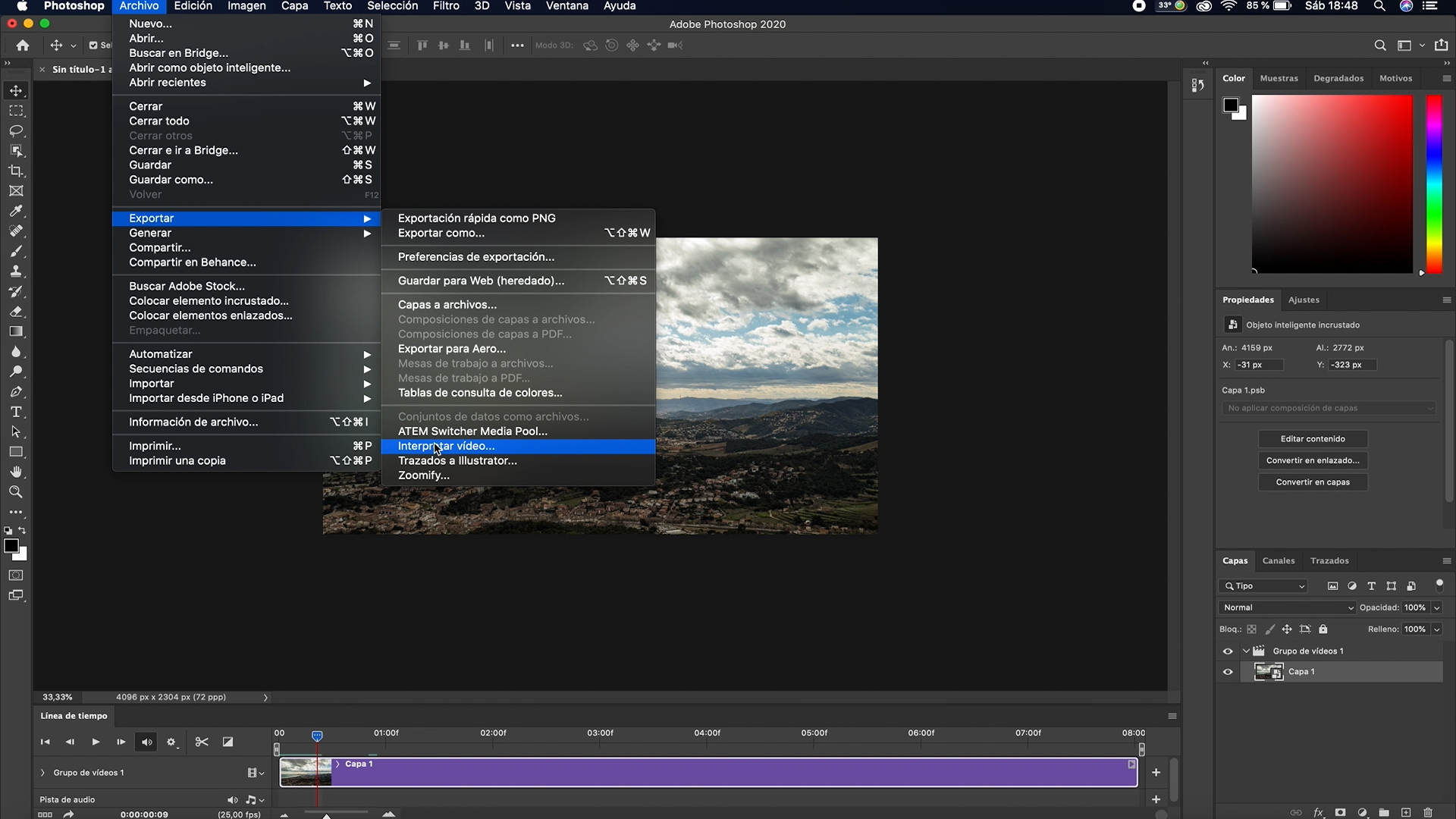Open the Opacidad percentage dropdown

(1436, 607)
